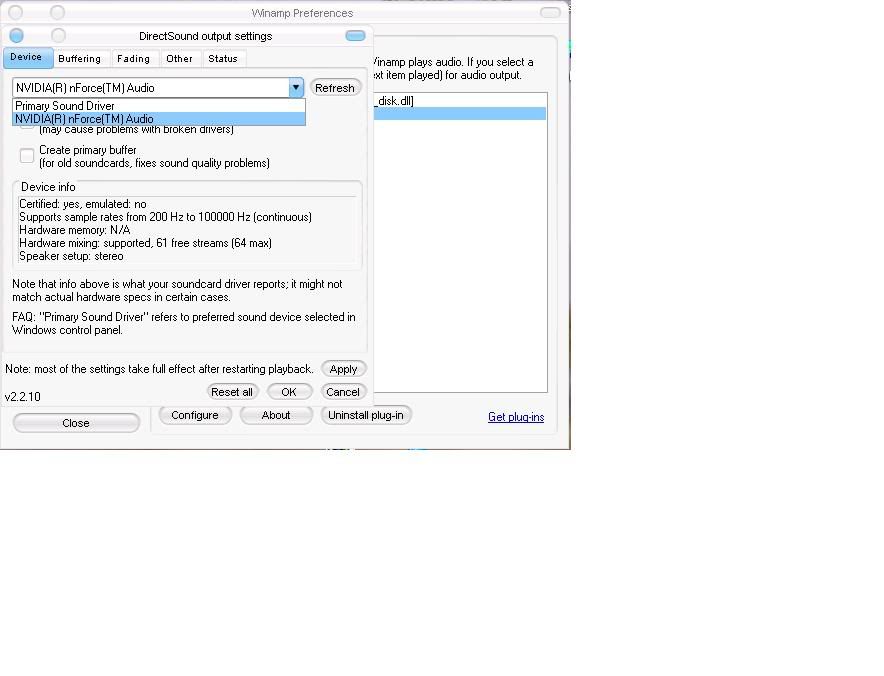Collapse the device dropdown arrow

pos(296,88)
